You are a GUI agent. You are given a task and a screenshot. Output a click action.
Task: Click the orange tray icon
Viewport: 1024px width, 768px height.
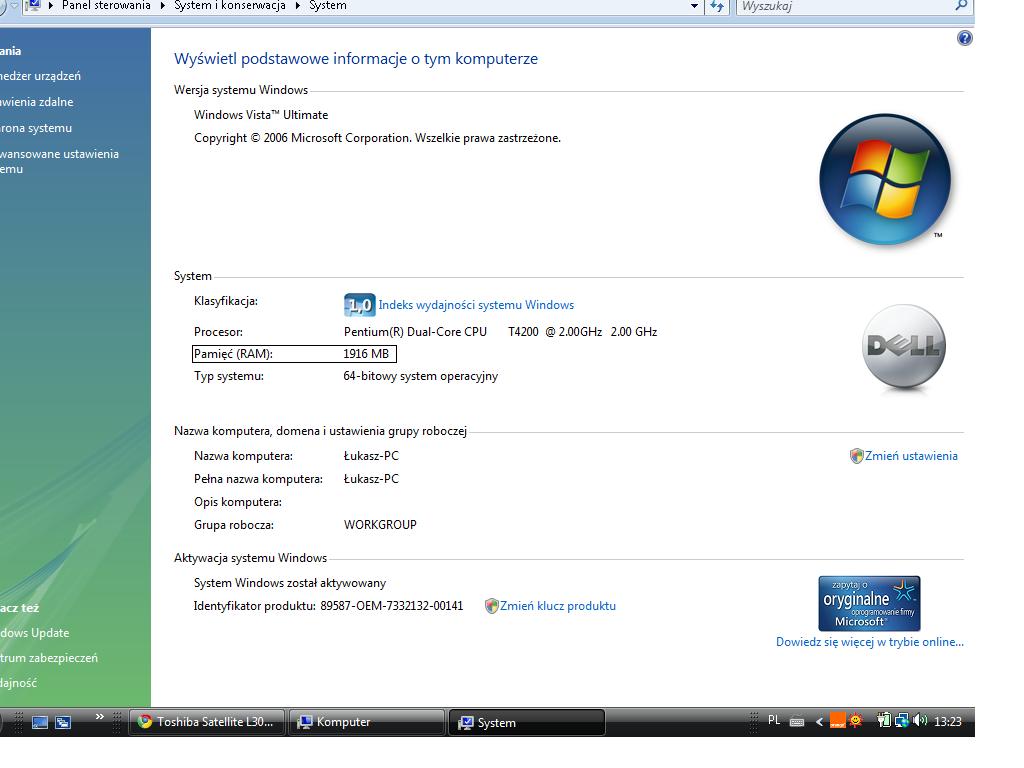(837, 721)
